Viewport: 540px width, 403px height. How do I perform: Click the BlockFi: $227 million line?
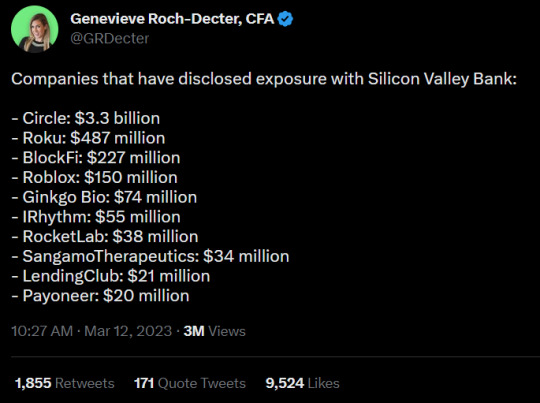tap(96, 158)
